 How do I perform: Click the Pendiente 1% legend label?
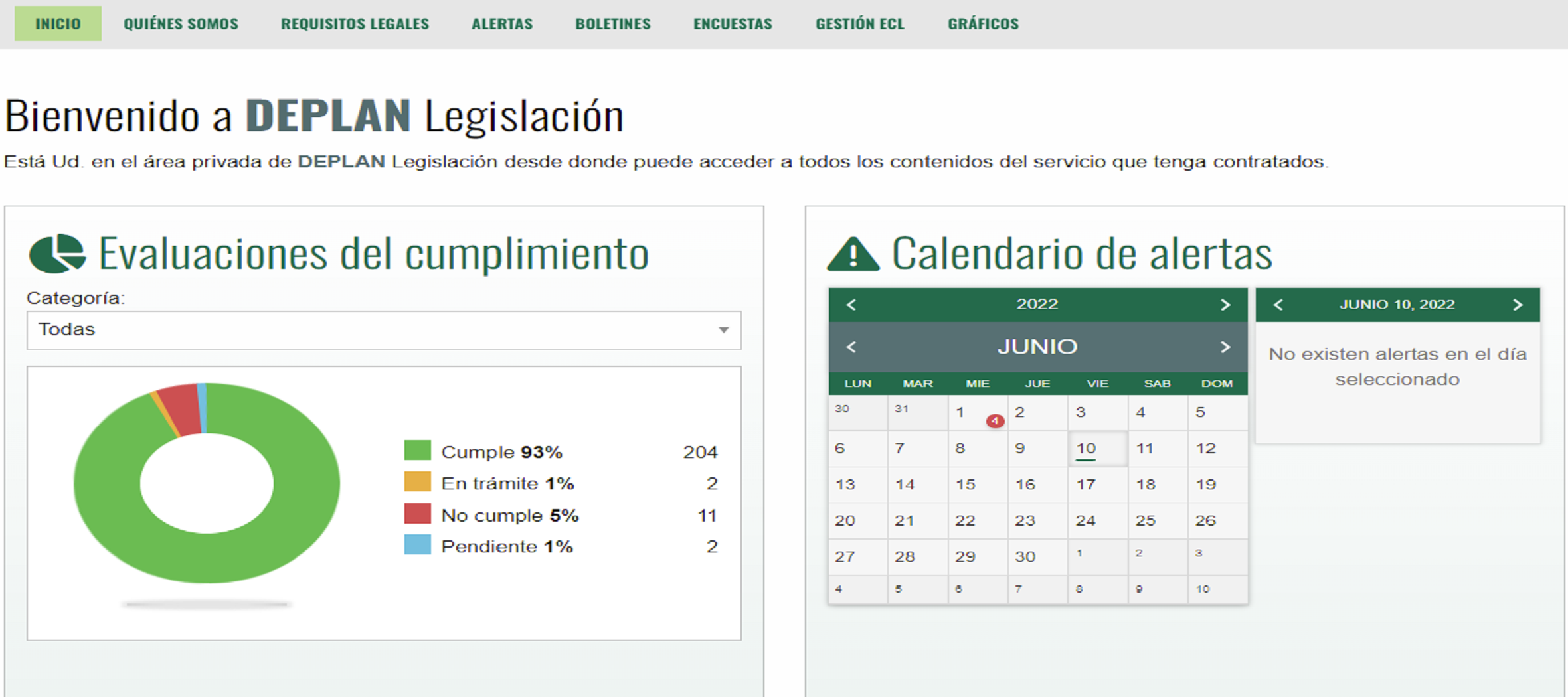click(507, 546)
